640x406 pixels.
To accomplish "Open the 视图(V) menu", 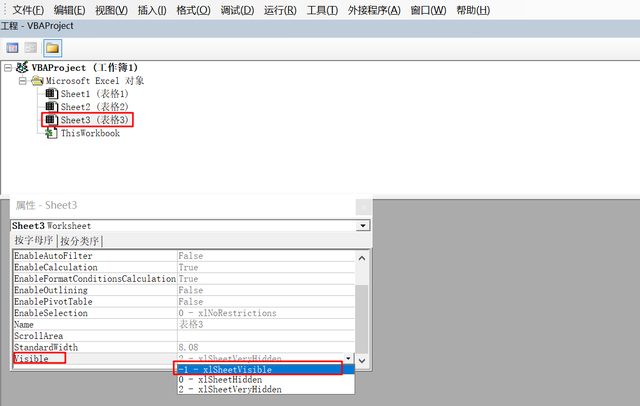I will [111, 10].
